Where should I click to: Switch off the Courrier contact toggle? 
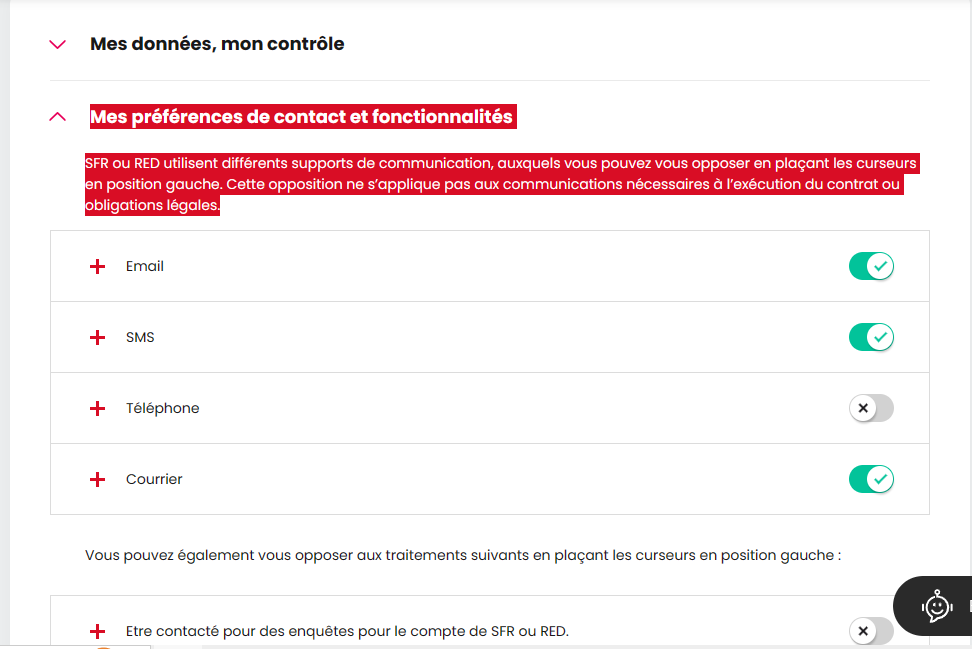pyautogui.click(x=871, y=480)
